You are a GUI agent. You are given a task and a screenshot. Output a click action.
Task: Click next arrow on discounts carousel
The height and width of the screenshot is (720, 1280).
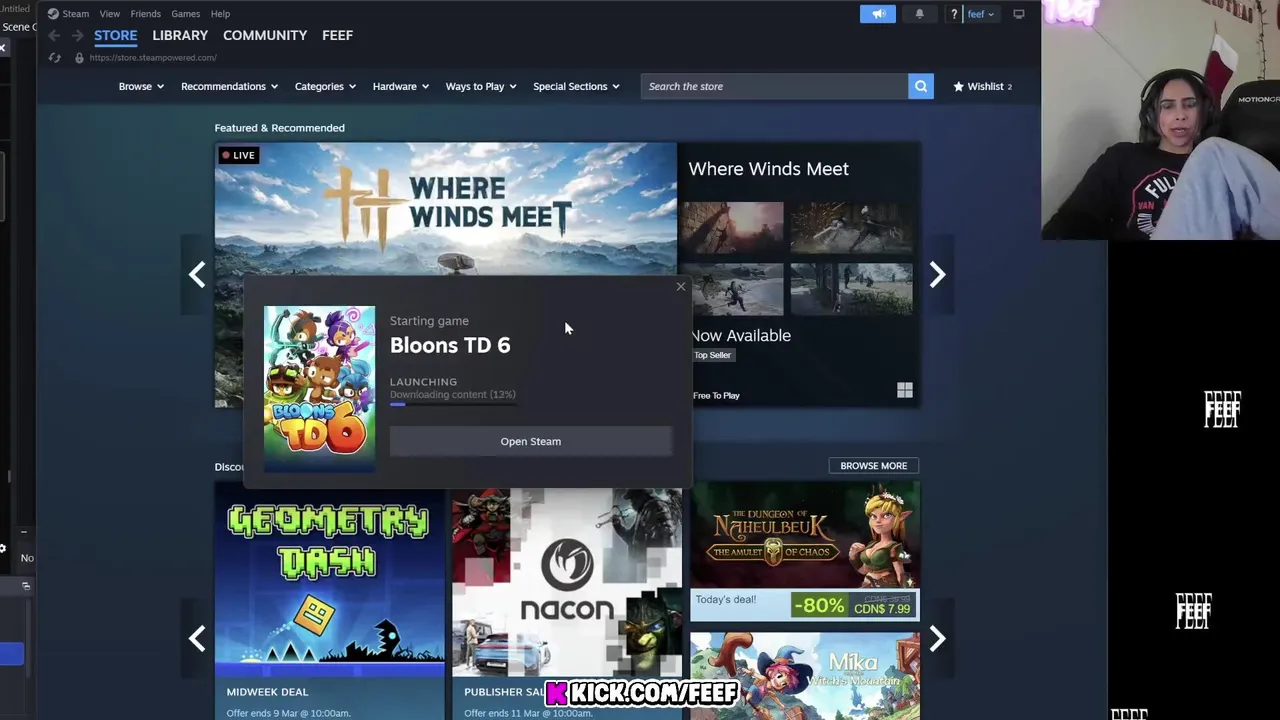(x=937, y=638)
